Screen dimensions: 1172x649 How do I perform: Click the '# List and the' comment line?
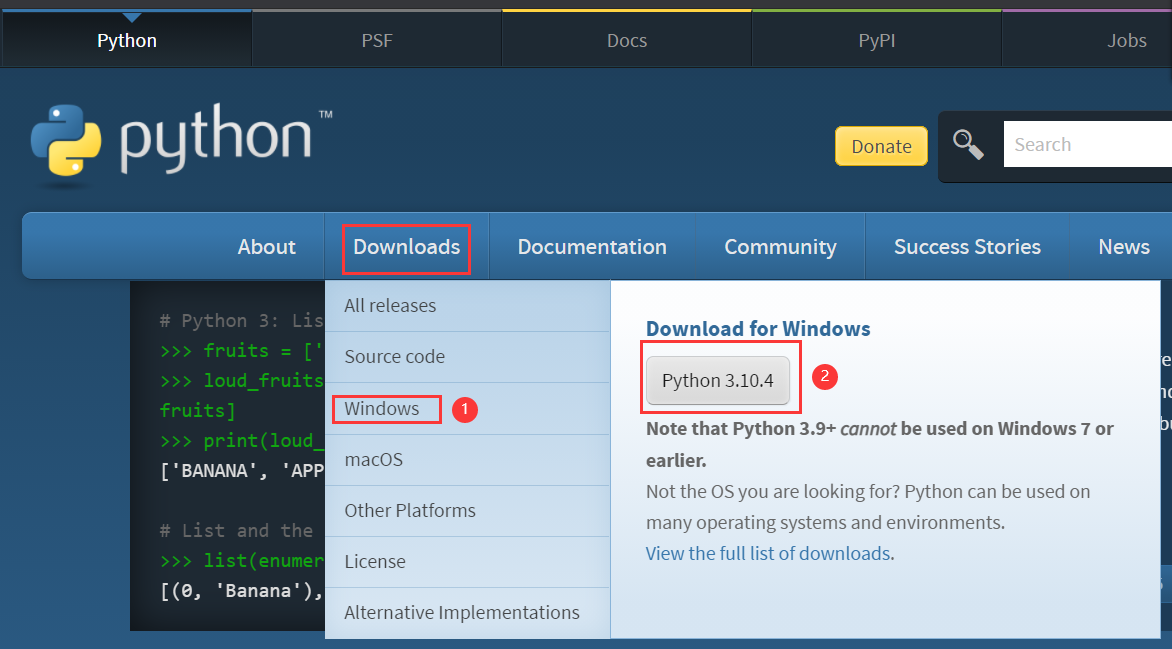(x=236, y=531)
